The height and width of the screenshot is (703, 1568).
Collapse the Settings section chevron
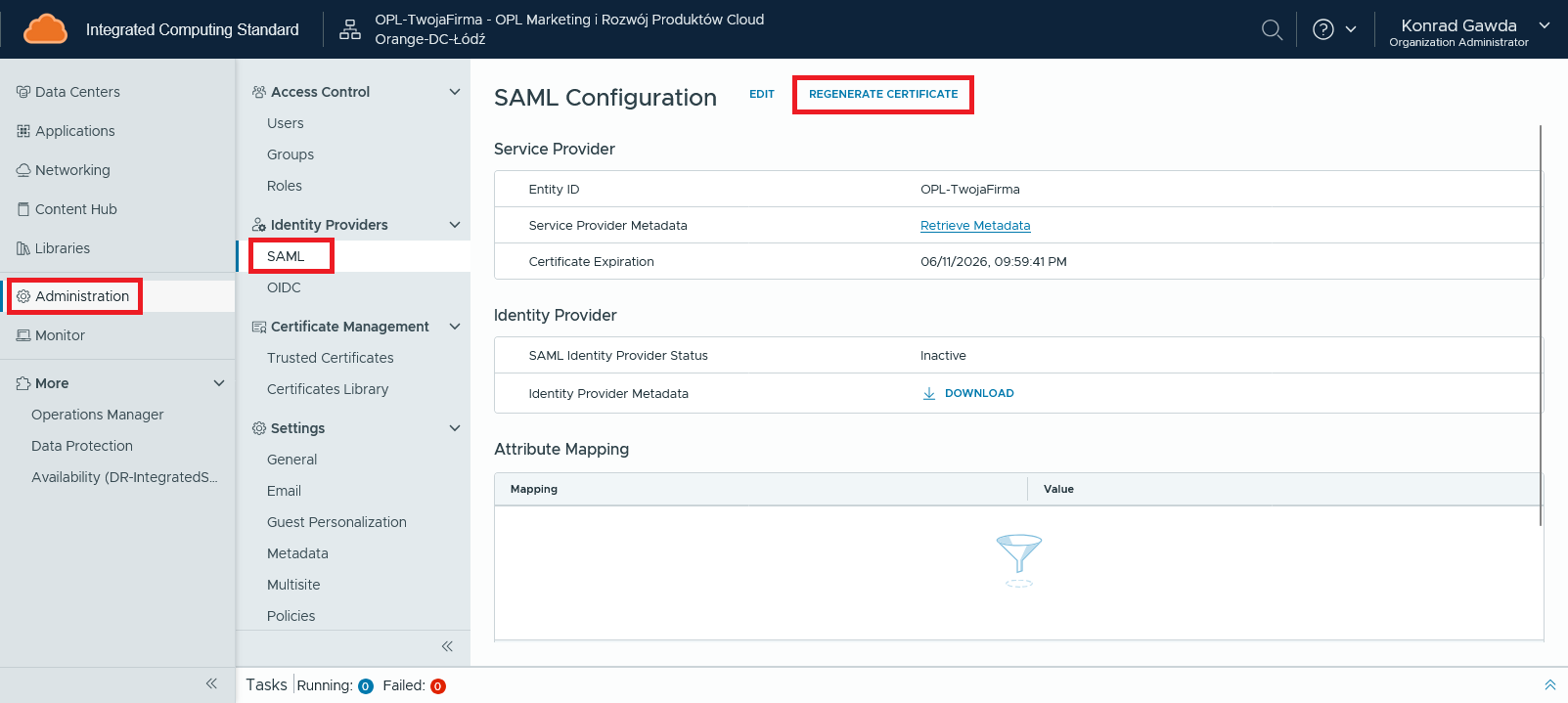click(x=454, y=428)
